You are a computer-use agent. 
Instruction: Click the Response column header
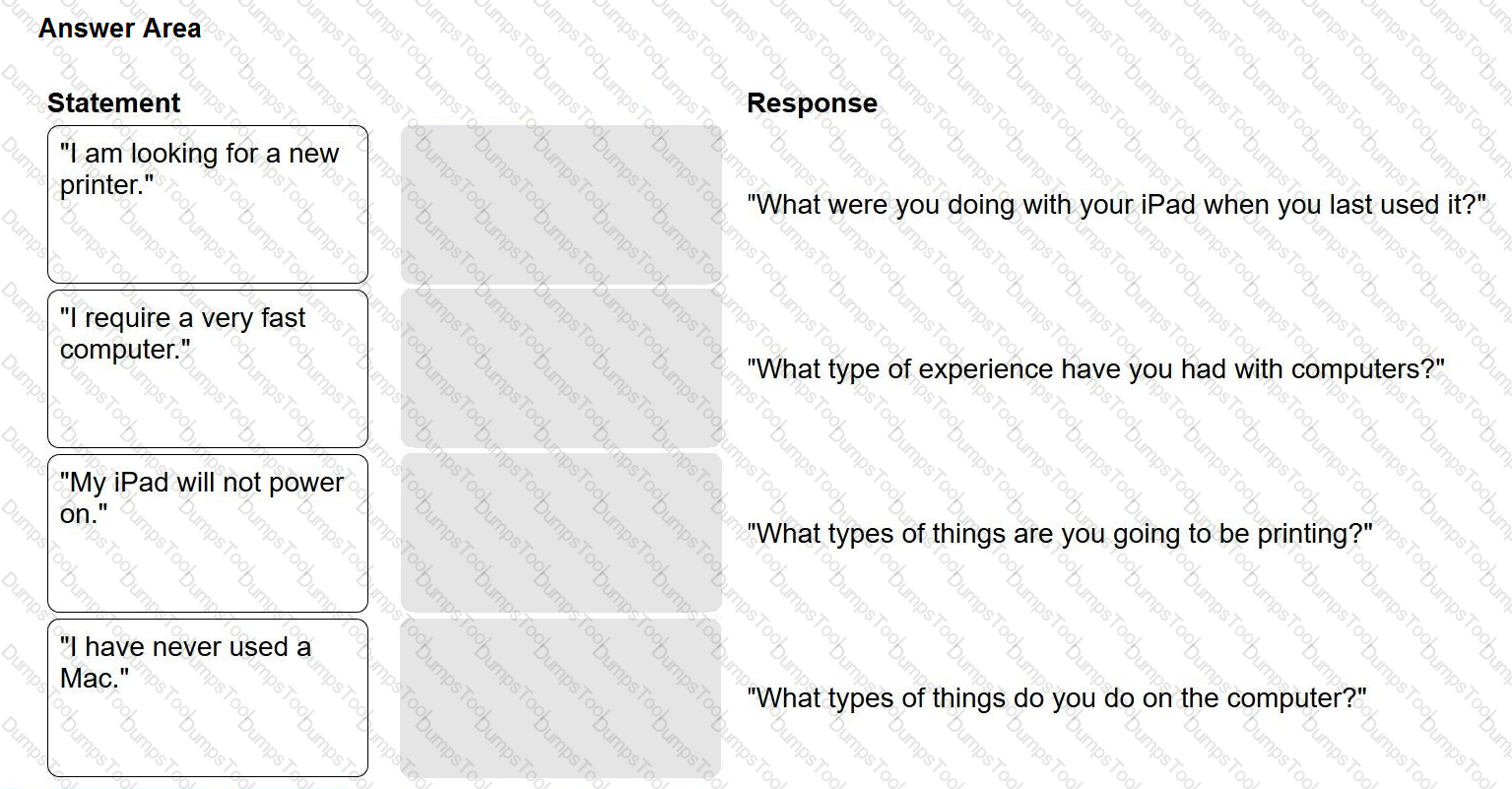812,103
